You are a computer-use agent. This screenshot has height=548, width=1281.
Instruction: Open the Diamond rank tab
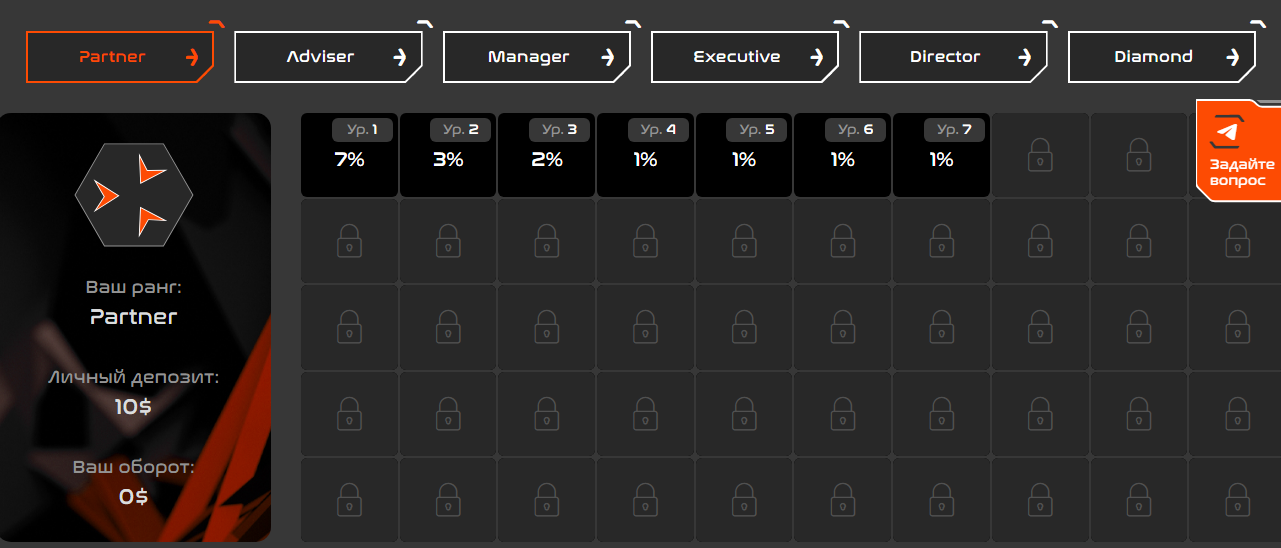1162,57
